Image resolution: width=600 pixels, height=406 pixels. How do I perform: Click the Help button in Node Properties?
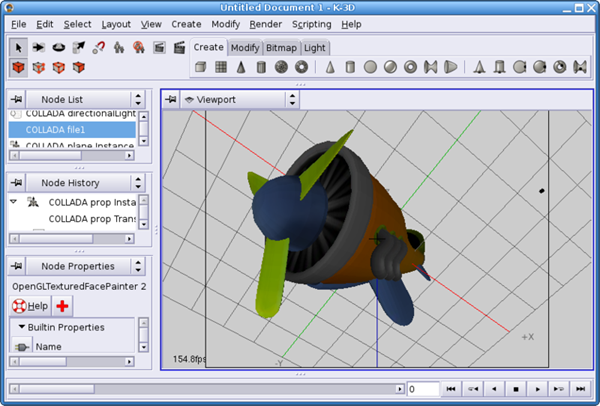30,306
